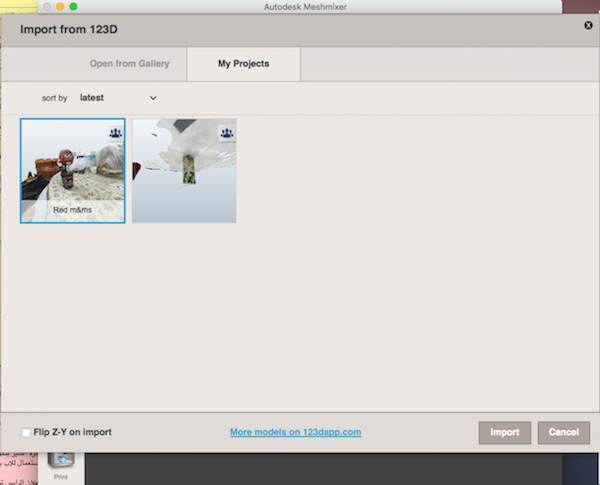Click shared-group icon on Red m&ms thumbnail
This screenshot has height=485, width=600.
click(116, 133)
